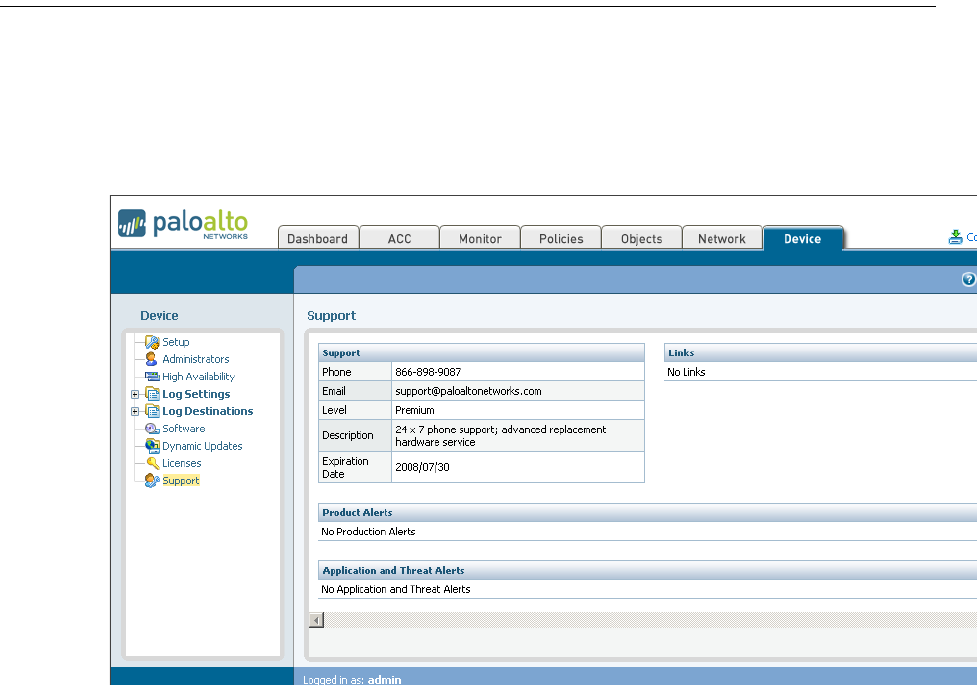The image size is (977, 685).
Task: Select Log Settings tree item
Action: click(x=196, y=394)
